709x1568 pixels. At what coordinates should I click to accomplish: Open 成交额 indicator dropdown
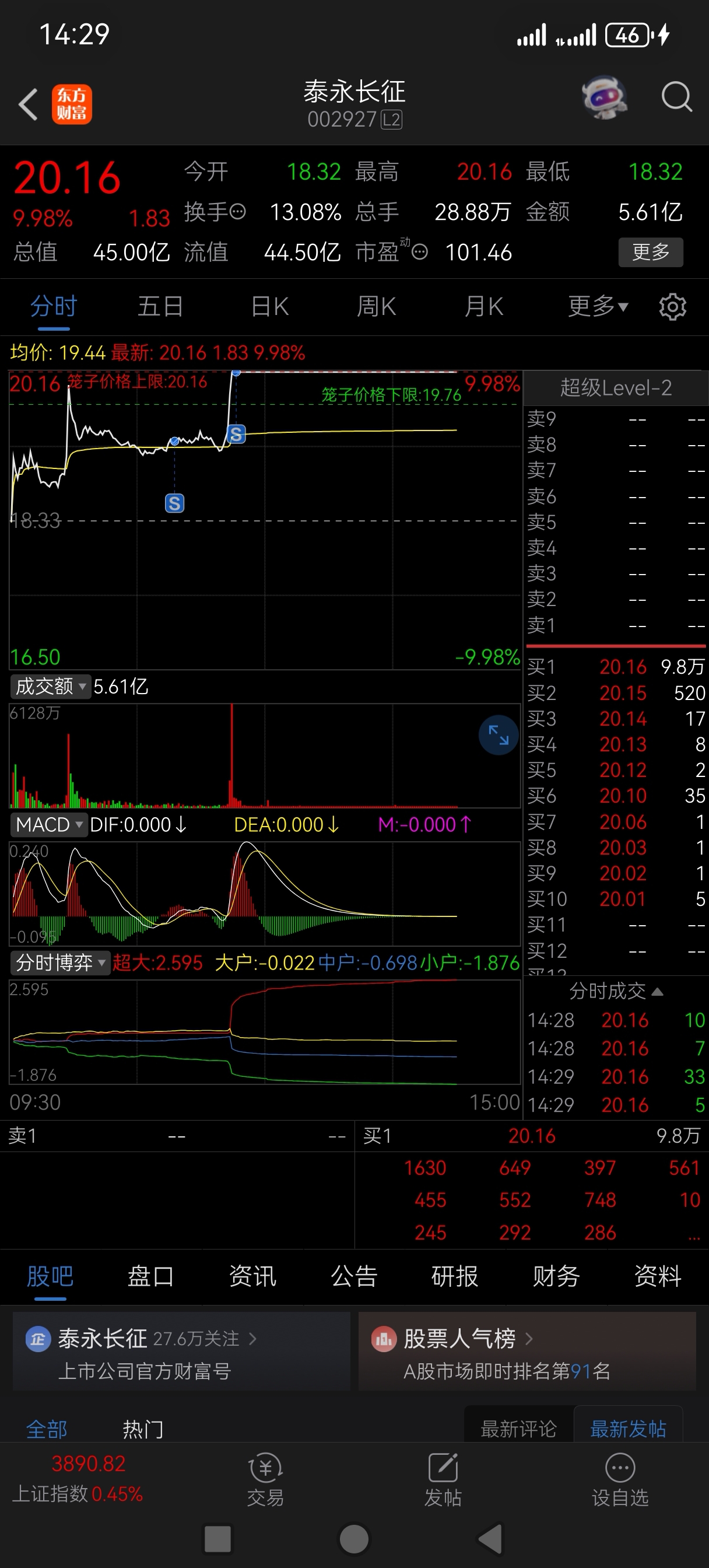pos(51,687)
